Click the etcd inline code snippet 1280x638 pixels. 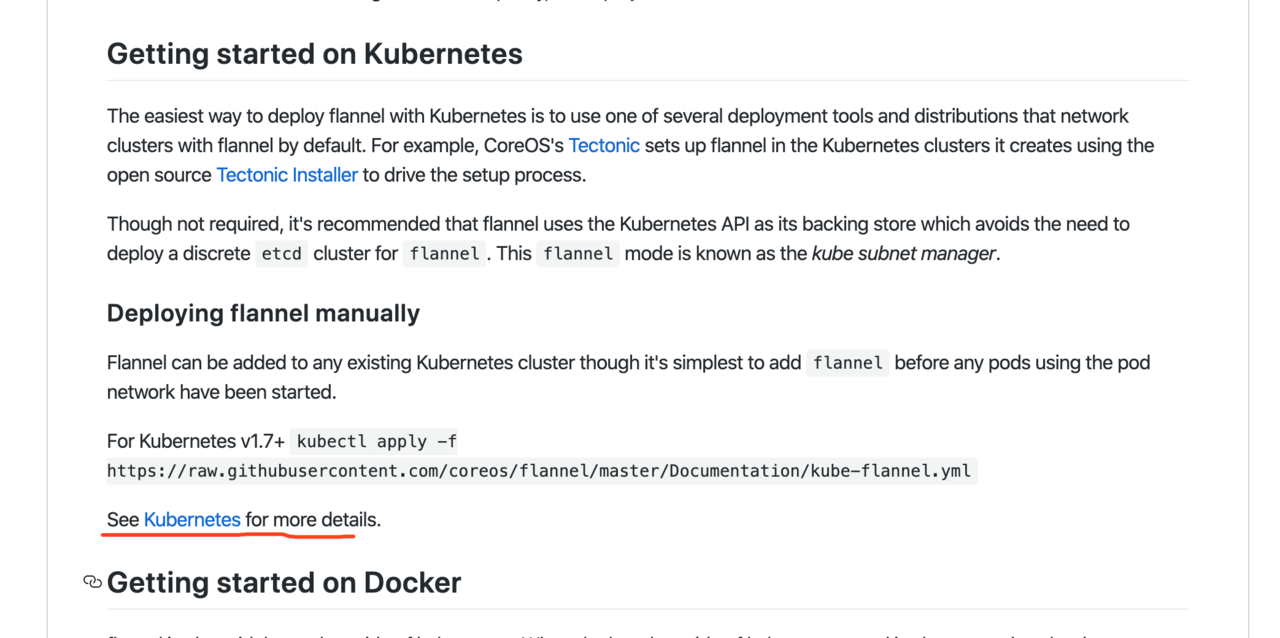point(281,254)
